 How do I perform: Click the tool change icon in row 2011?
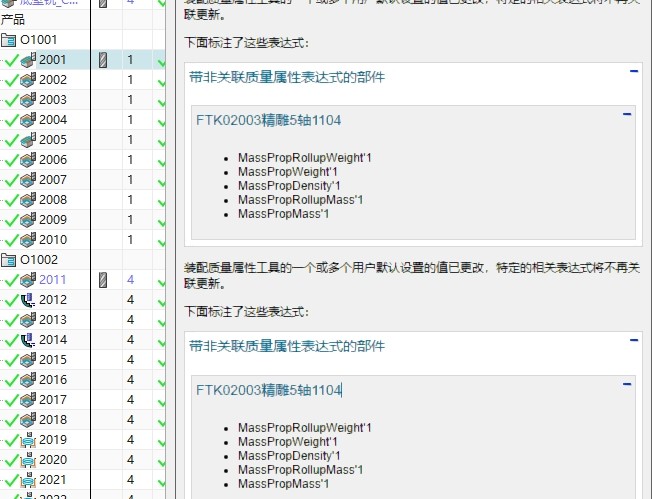coord(103,280)
